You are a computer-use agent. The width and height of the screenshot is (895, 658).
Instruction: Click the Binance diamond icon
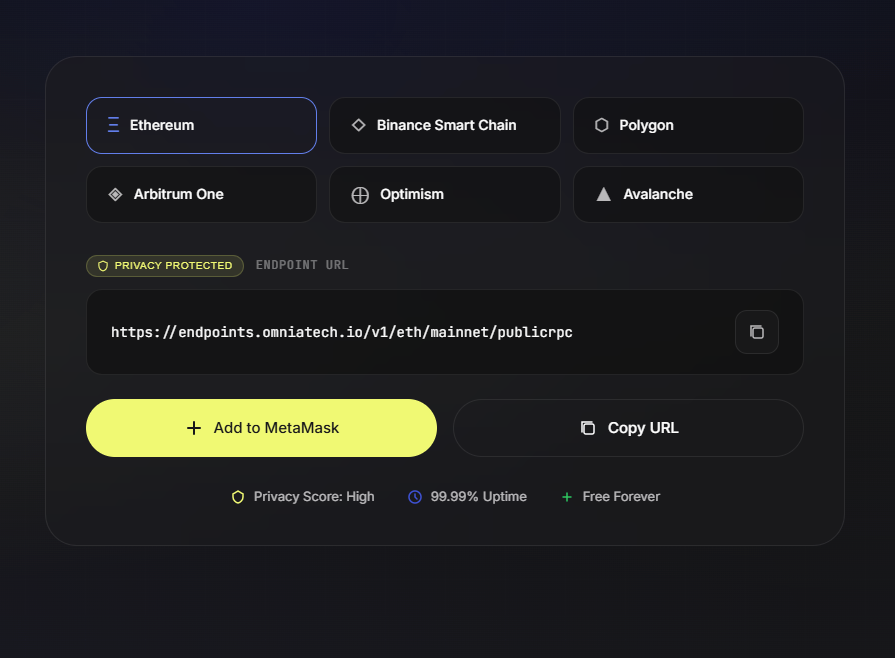pyautogui.click(x=358, y=125)
